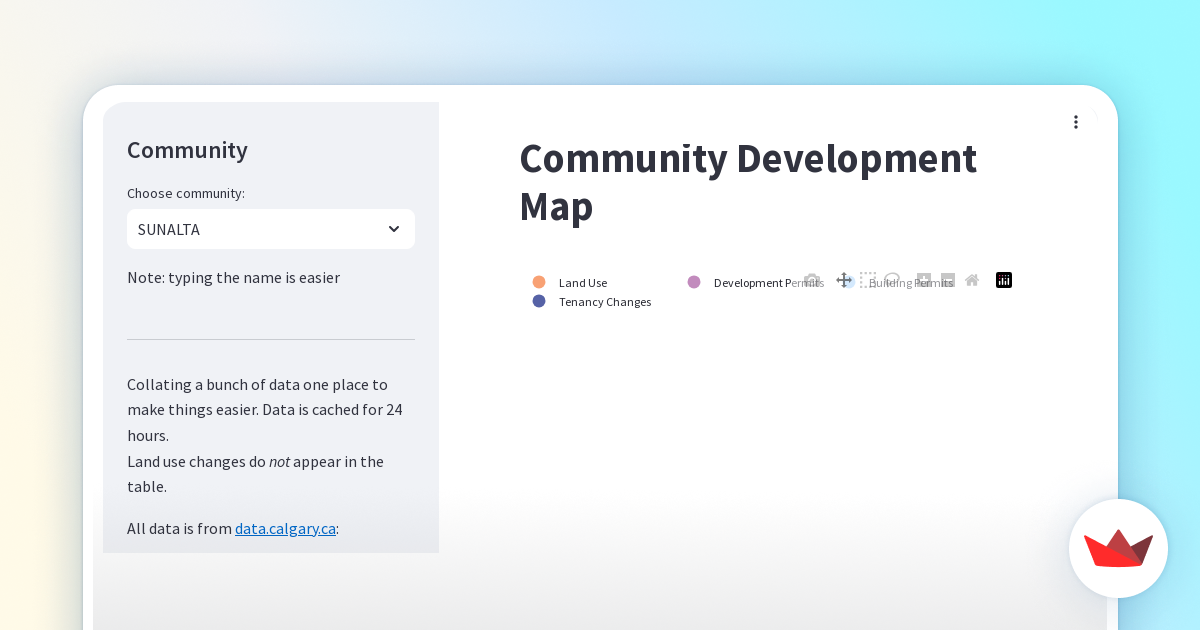This screenshot has width=1200, height=630.
Task: Choose the Lasso Select tool
Action: (892, 280)
